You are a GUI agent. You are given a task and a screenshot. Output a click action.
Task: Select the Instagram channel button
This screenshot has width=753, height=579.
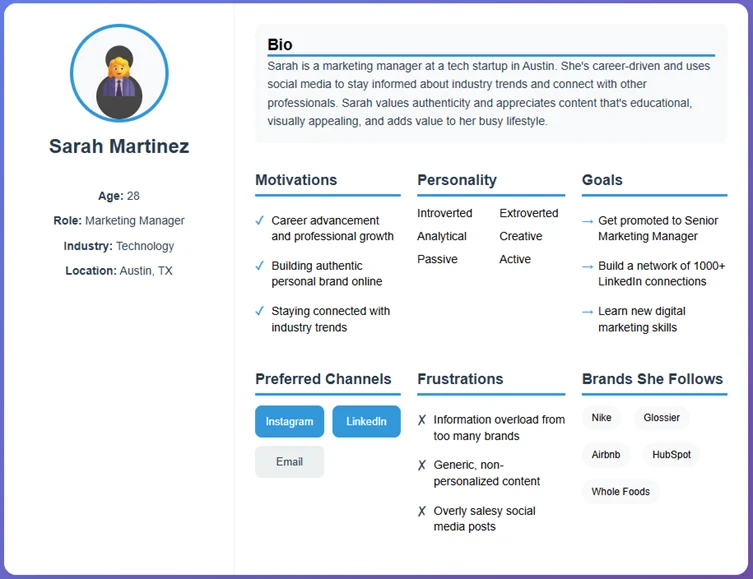coord(290,422)
